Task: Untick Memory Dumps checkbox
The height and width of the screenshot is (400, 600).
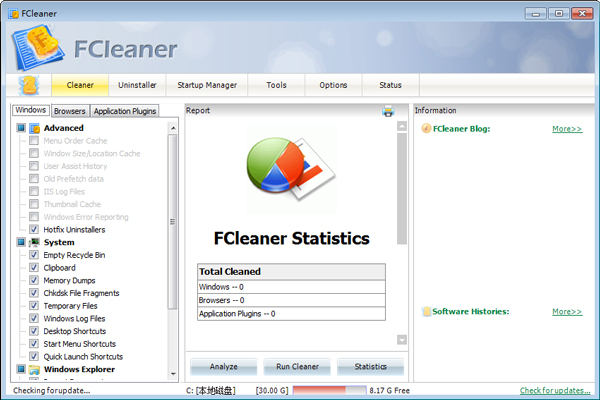Action: 34,280
